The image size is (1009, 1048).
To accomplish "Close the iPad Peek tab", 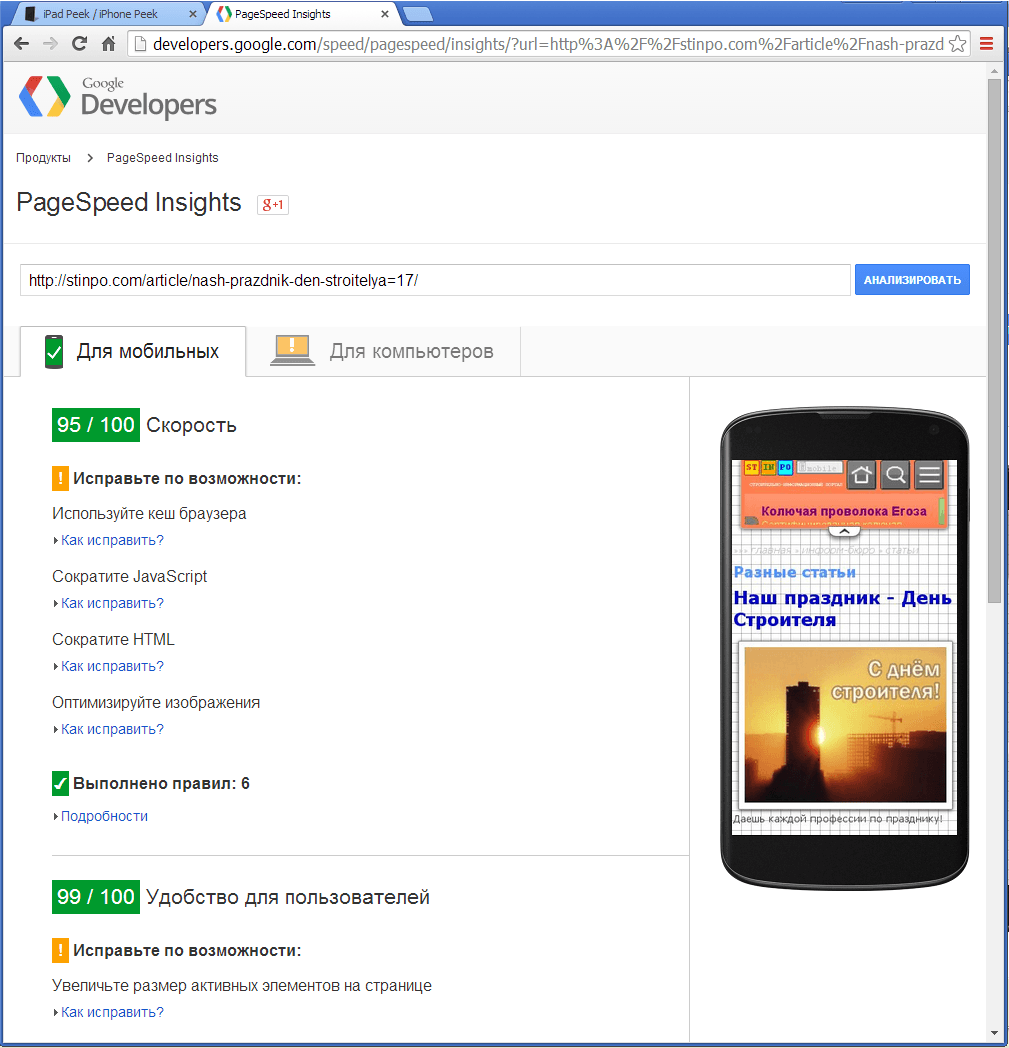I will (x=192, y=13).
